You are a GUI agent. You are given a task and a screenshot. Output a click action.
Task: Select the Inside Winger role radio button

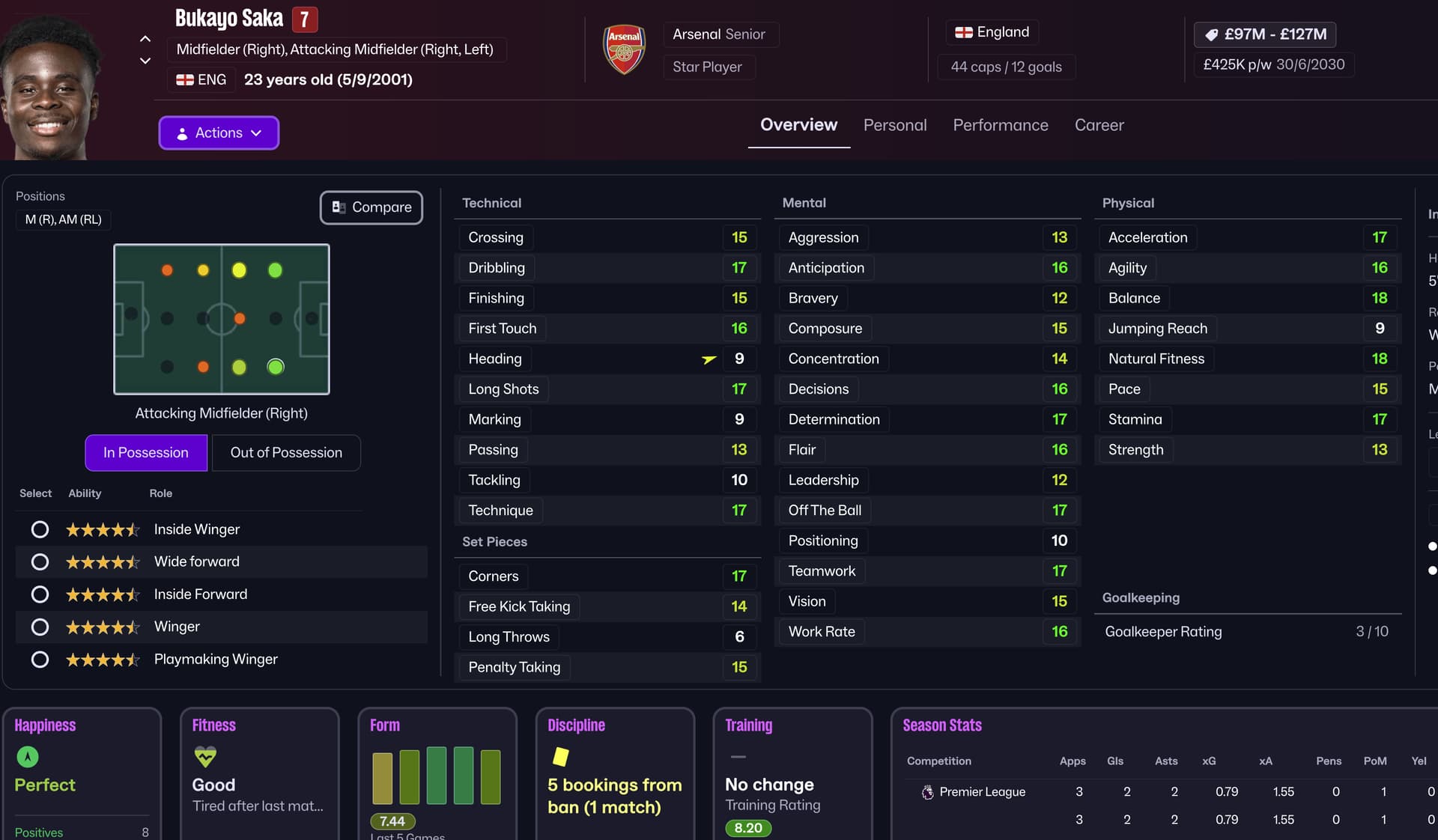40,530
